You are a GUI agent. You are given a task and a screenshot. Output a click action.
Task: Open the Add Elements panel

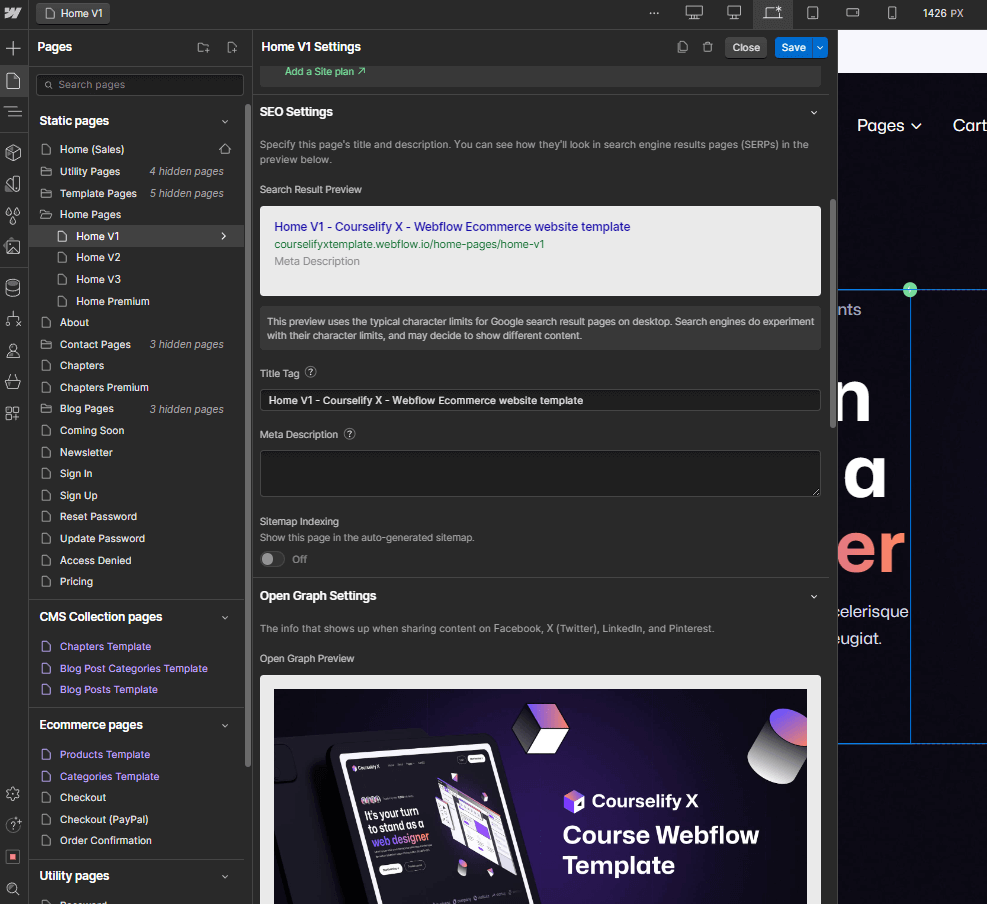tap(14, 48)
